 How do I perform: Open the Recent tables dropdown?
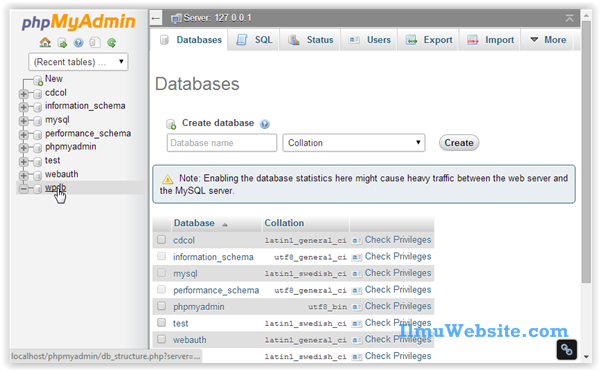[x=78, y=62]
